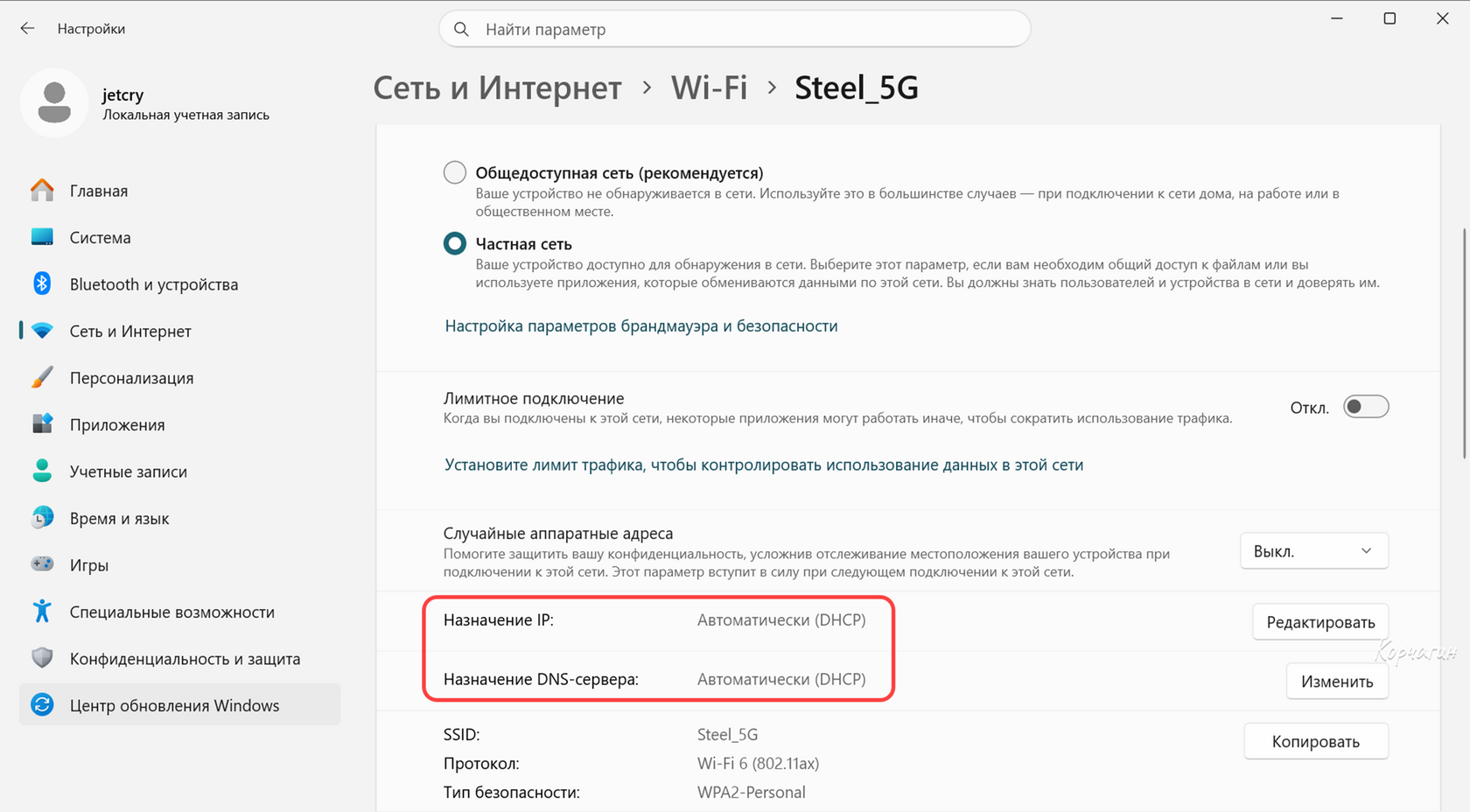Click the Специальные возможности accessibility icon
This screenshot has width=1470, height=812.
(x=42, y=611)
